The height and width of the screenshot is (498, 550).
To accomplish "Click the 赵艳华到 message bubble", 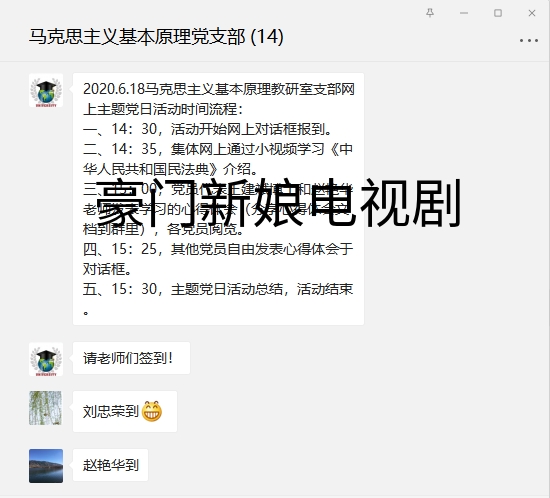I will [x=110, y=465].
